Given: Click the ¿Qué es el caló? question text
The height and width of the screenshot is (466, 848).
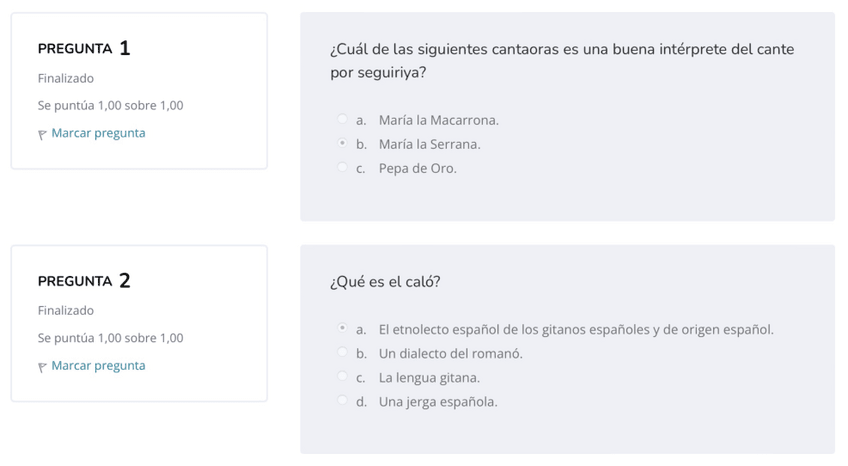Looking at the screenshot, I should point(385,282).
